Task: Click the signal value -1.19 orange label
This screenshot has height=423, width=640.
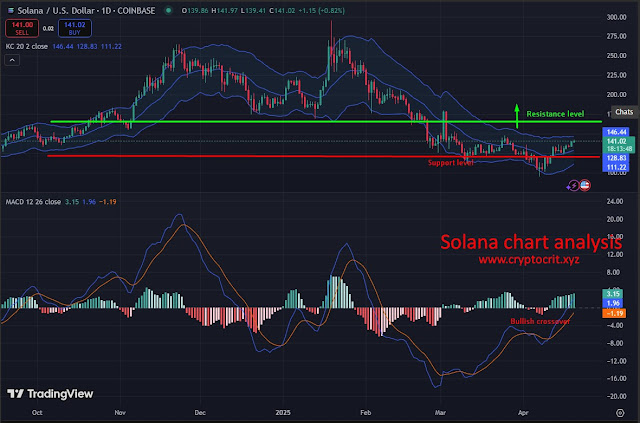Action: [614, 313]
